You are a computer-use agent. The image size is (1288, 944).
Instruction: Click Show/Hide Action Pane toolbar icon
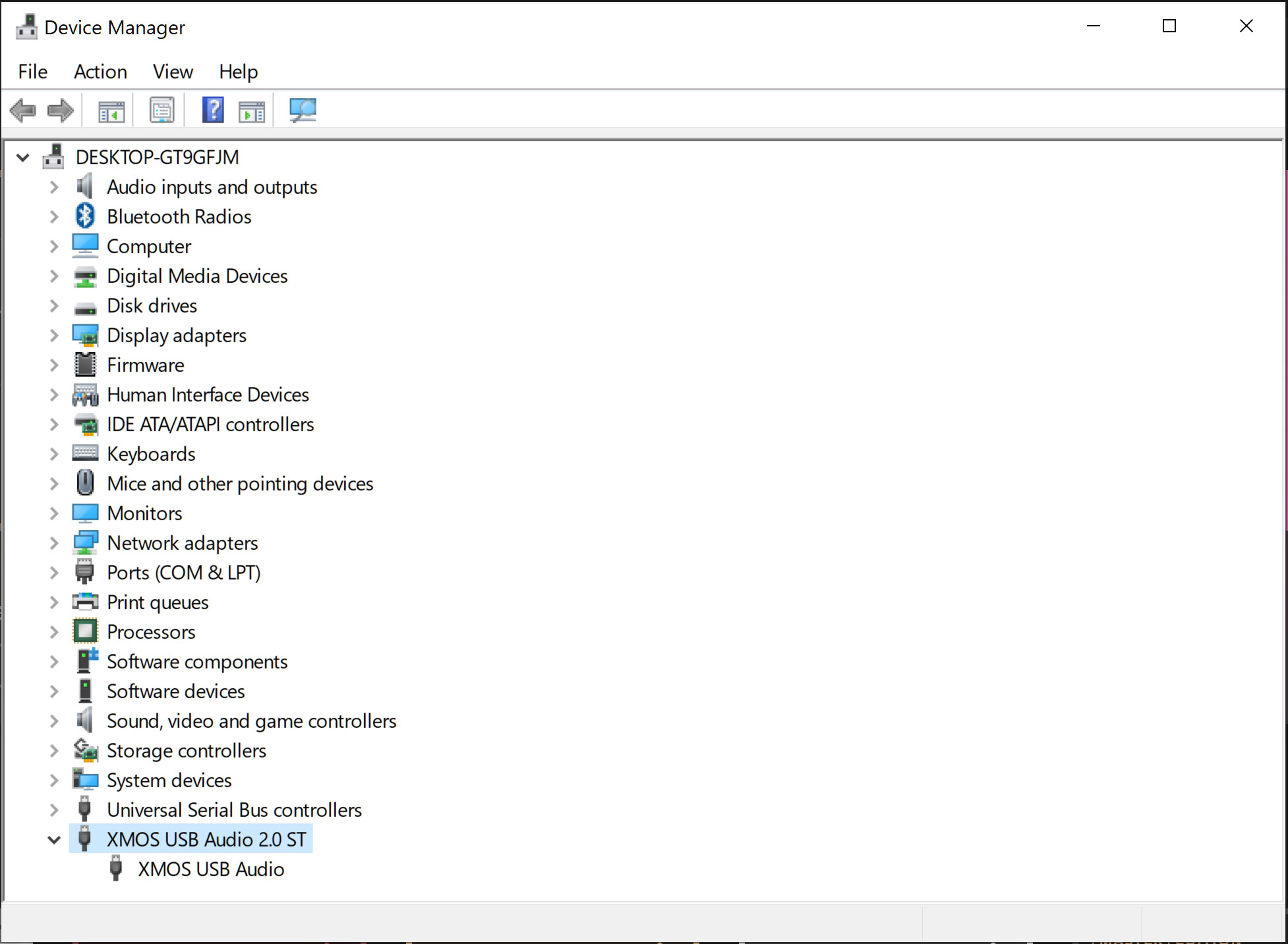(x=251, y=111)
